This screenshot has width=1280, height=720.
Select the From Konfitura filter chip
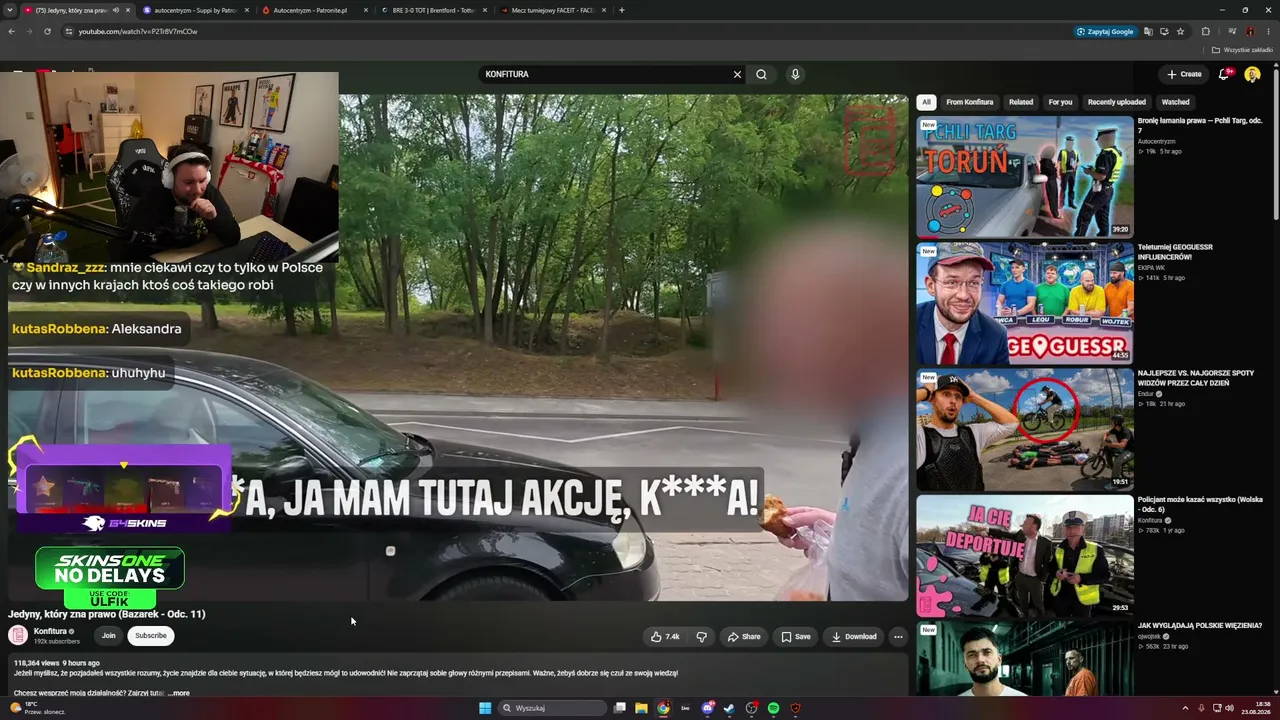(x=970, y=102)
